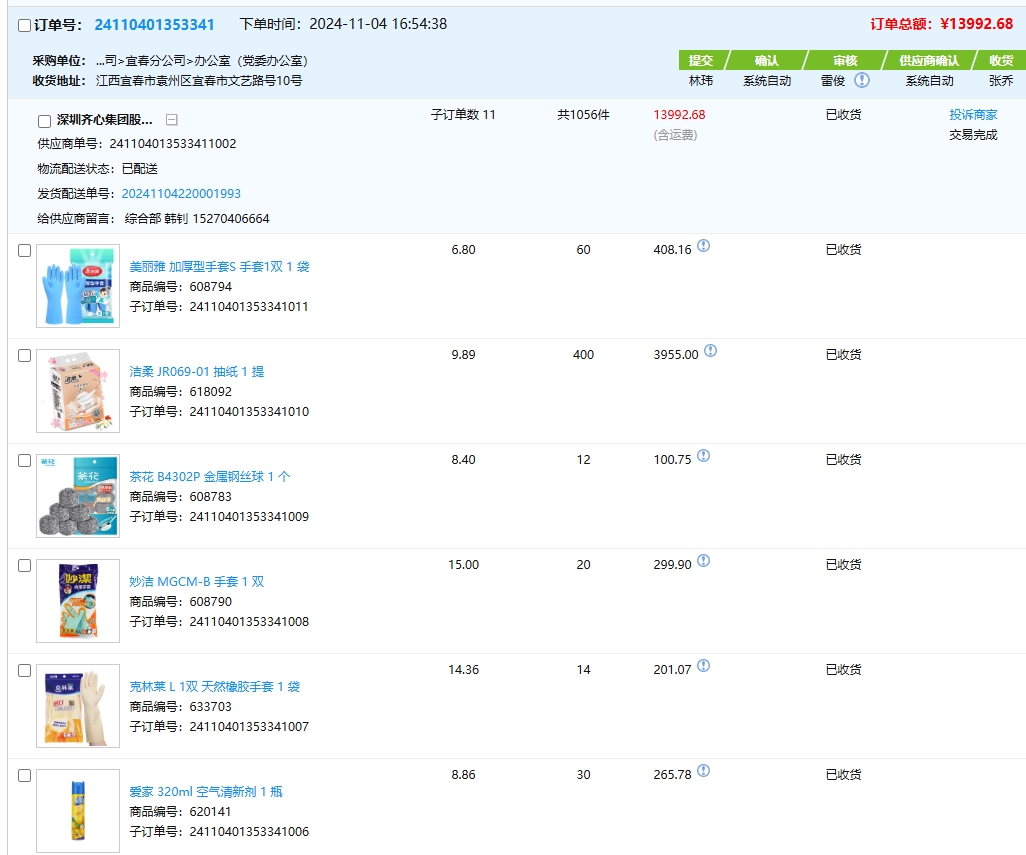Click the unit price 9.89
The width and height of the screenshot is (1026, 855).
tap(463, 355)
